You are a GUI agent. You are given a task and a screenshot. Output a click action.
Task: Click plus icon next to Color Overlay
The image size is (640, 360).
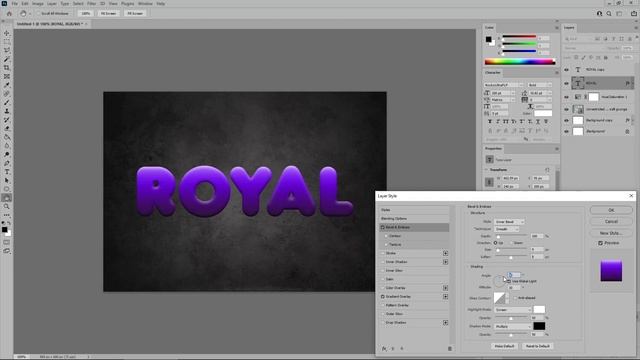coord(445,288)
